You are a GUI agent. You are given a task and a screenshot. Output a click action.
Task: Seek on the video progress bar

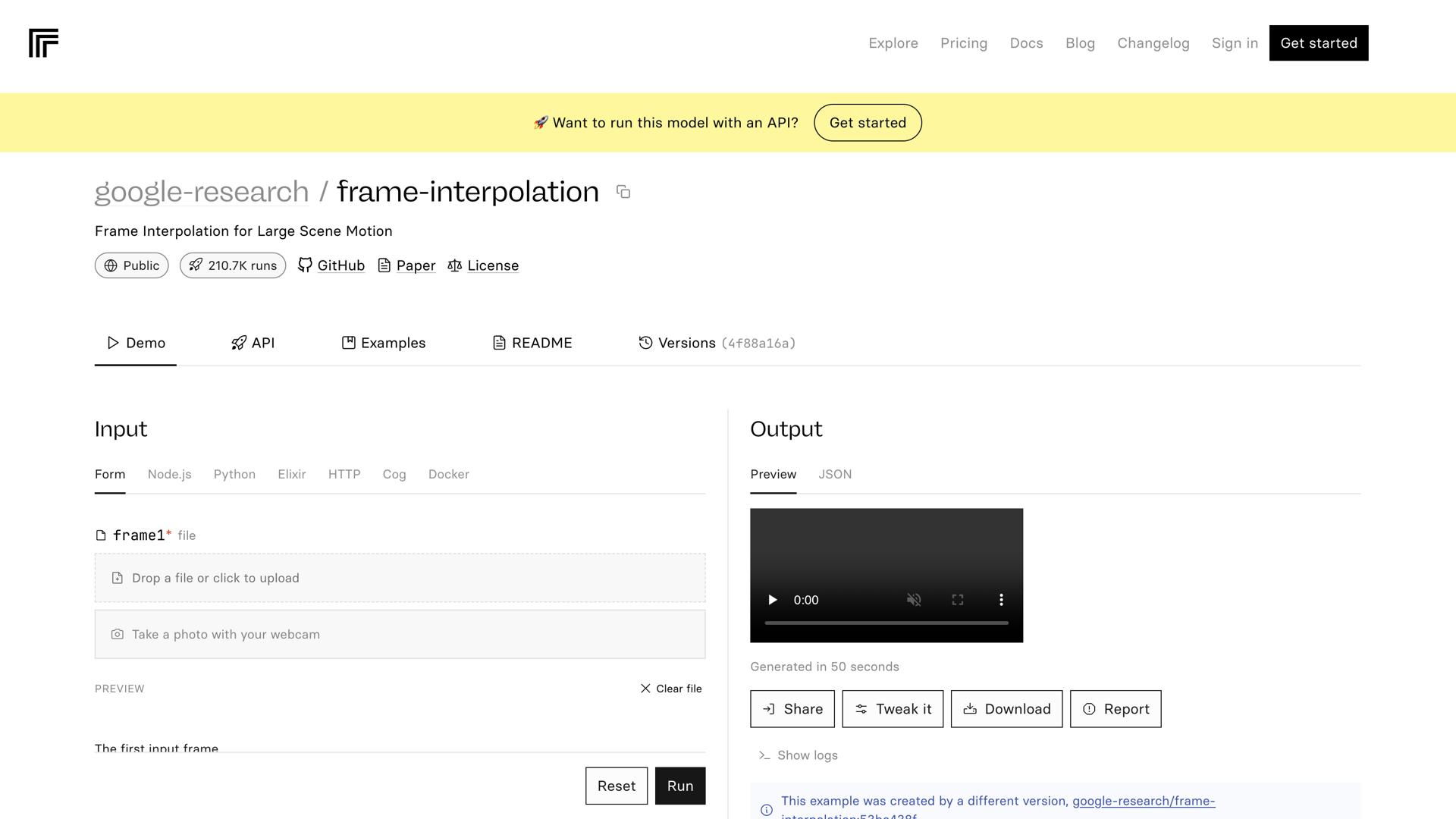tap(886, 623)
